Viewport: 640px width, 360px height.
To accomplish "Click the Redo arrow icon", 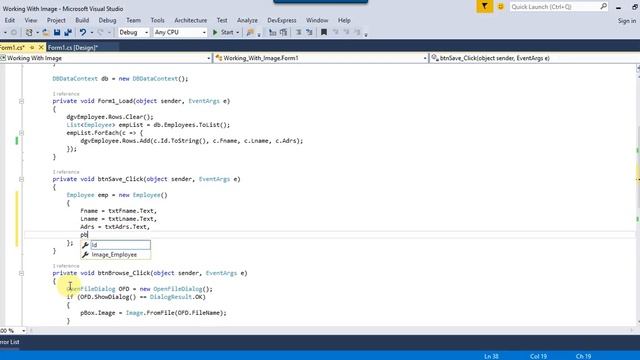I will pyautogui.click(x=100, y=32).
